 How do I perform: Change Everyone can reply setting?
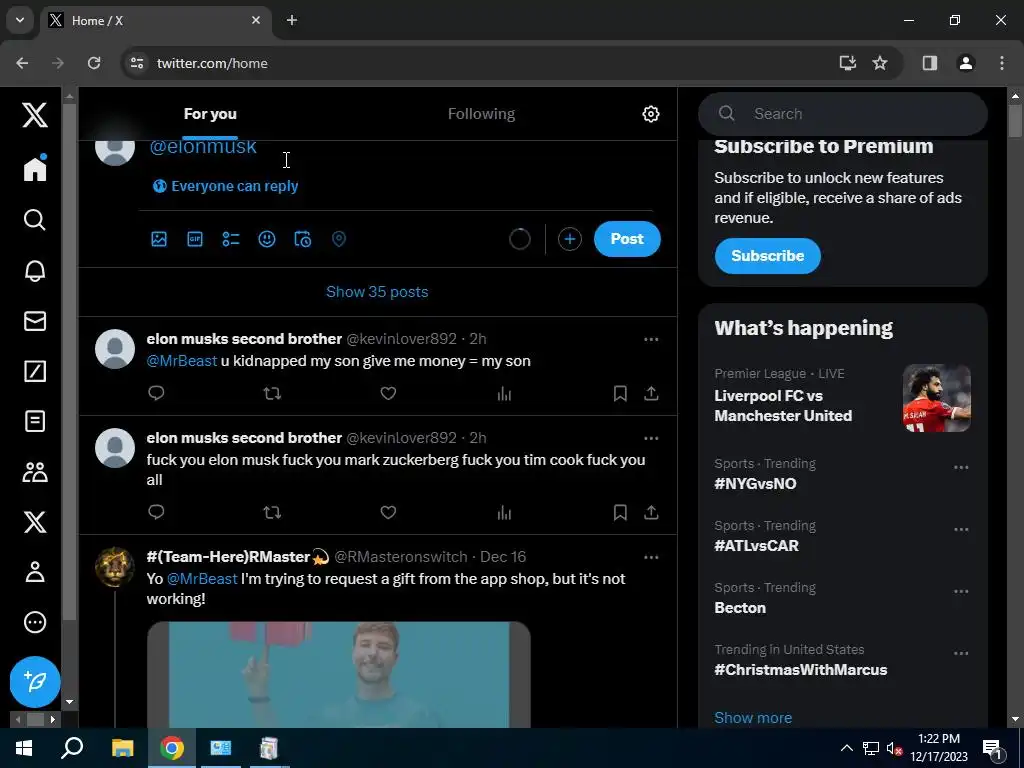226,186
